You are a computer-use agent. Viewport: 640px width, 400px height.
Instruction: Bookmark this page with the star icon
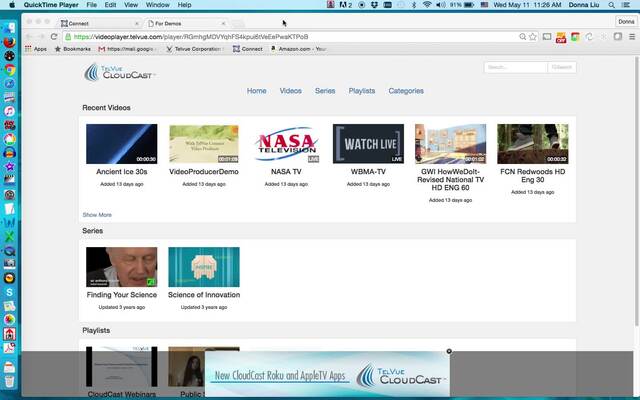coord(533,37)
